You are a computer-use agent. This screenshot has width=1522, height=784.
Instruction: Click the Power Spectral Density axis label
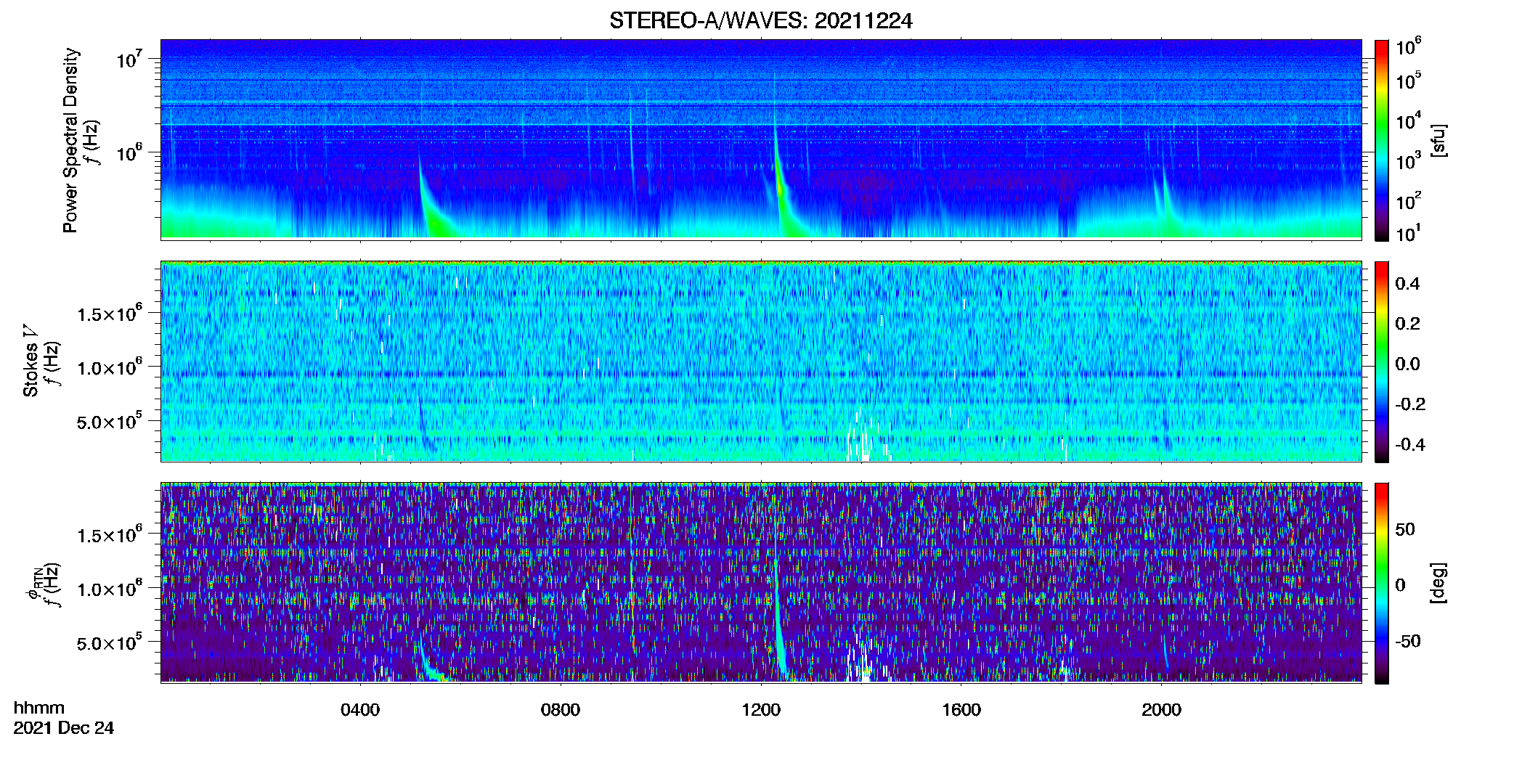[70, 140]
